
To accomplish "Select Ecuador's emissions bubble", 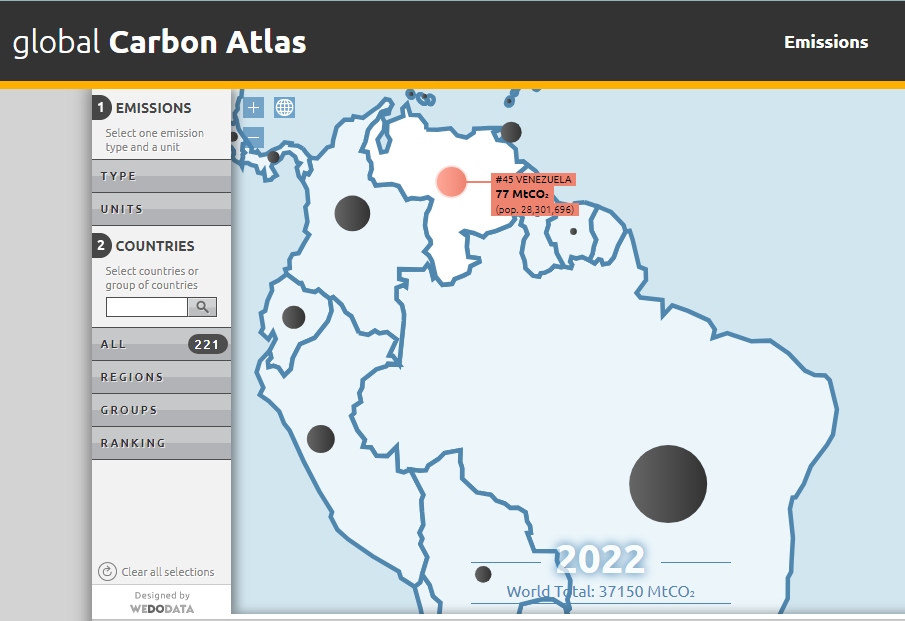I will pyautogui.click(x=293, y=317).
